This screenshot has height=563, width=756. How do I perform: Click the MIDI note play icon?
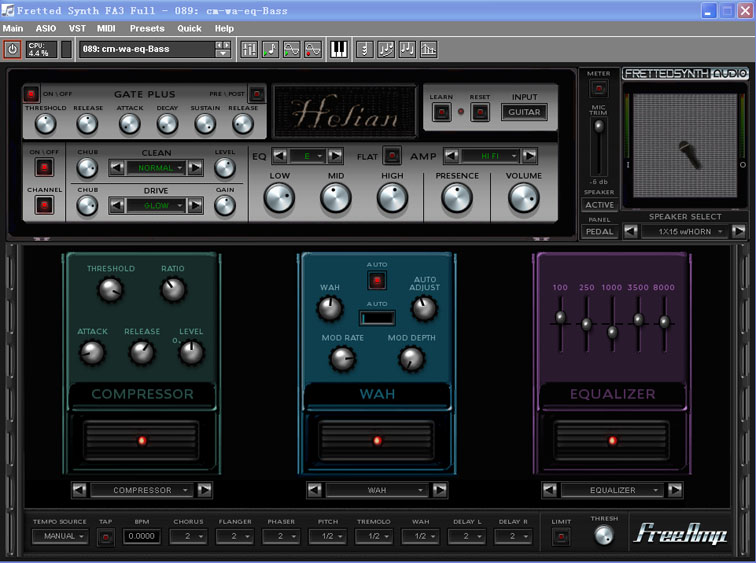(270, 49)
